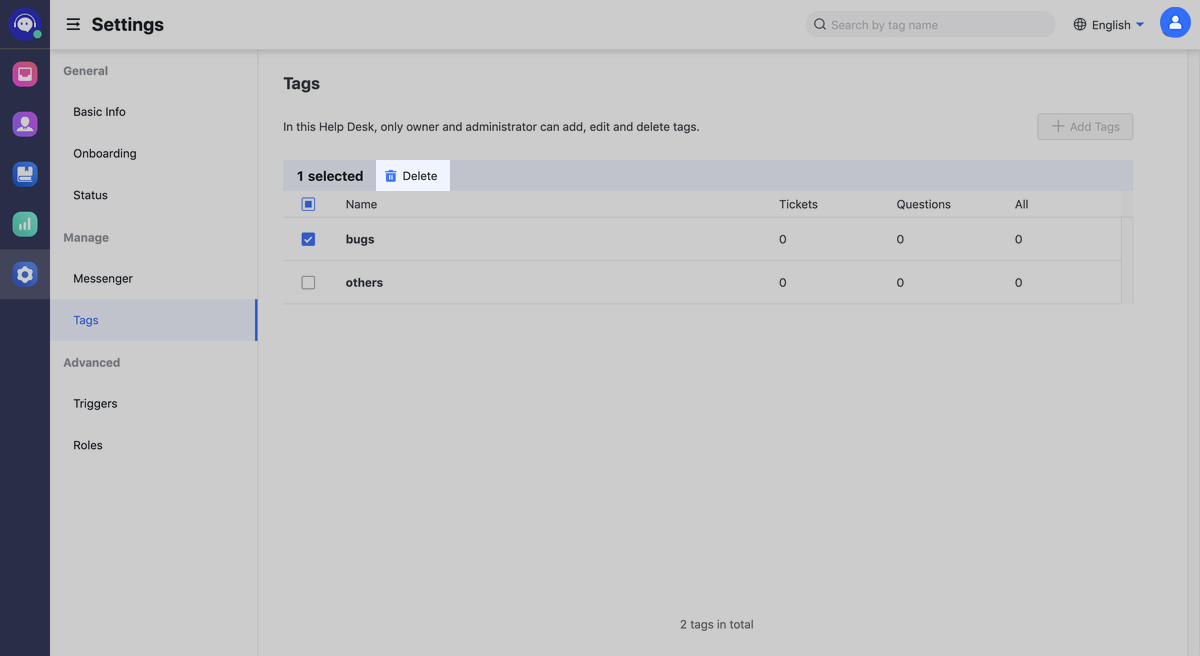
Task: Open the green reports chart icon
Action: point(25,224)
